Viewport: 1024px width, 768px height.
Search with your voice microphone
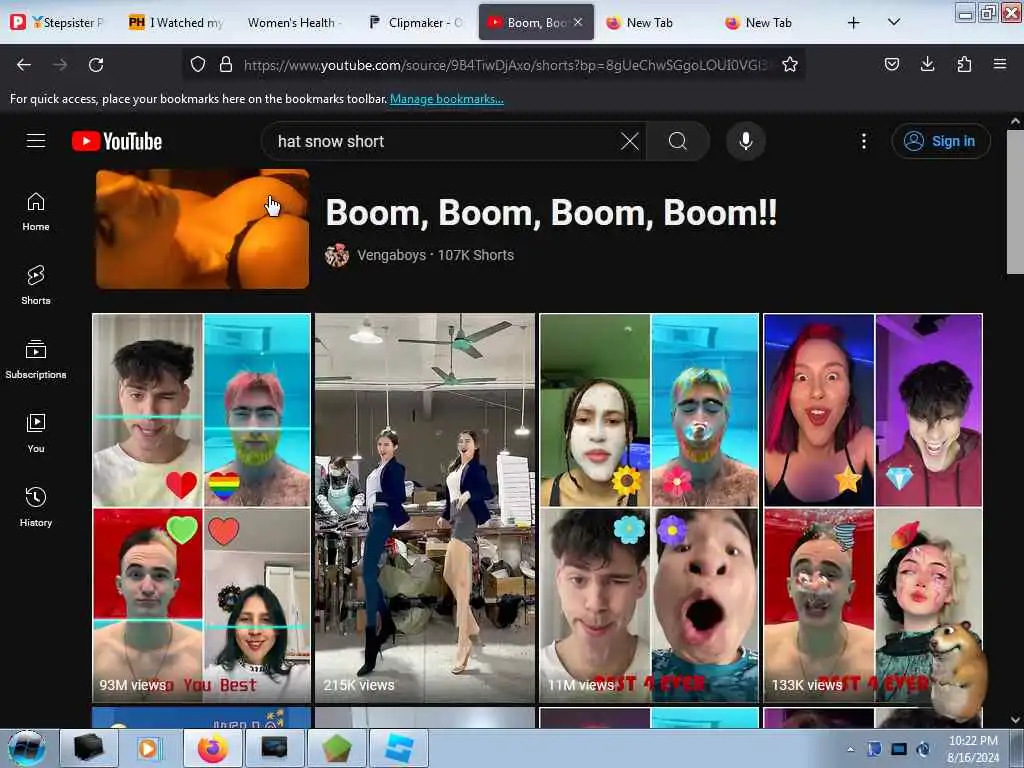click(x=746, y=141)
